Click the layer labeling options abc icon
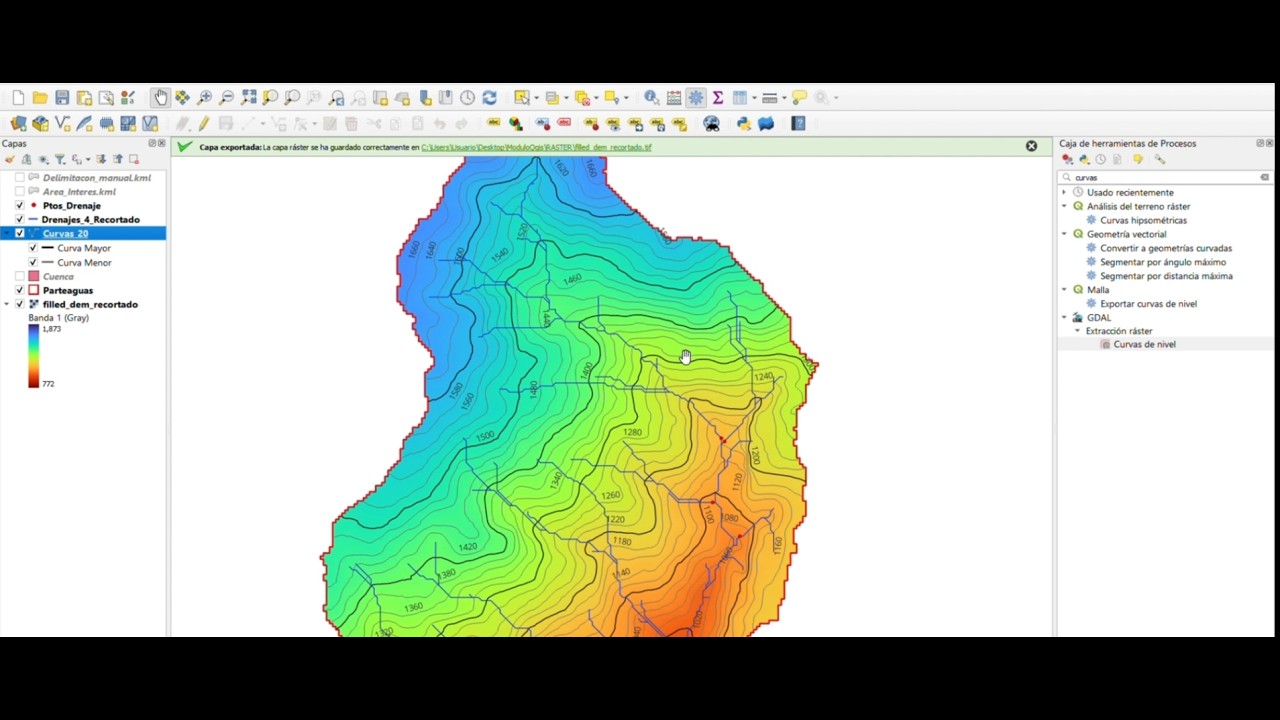 coord(493,124)
